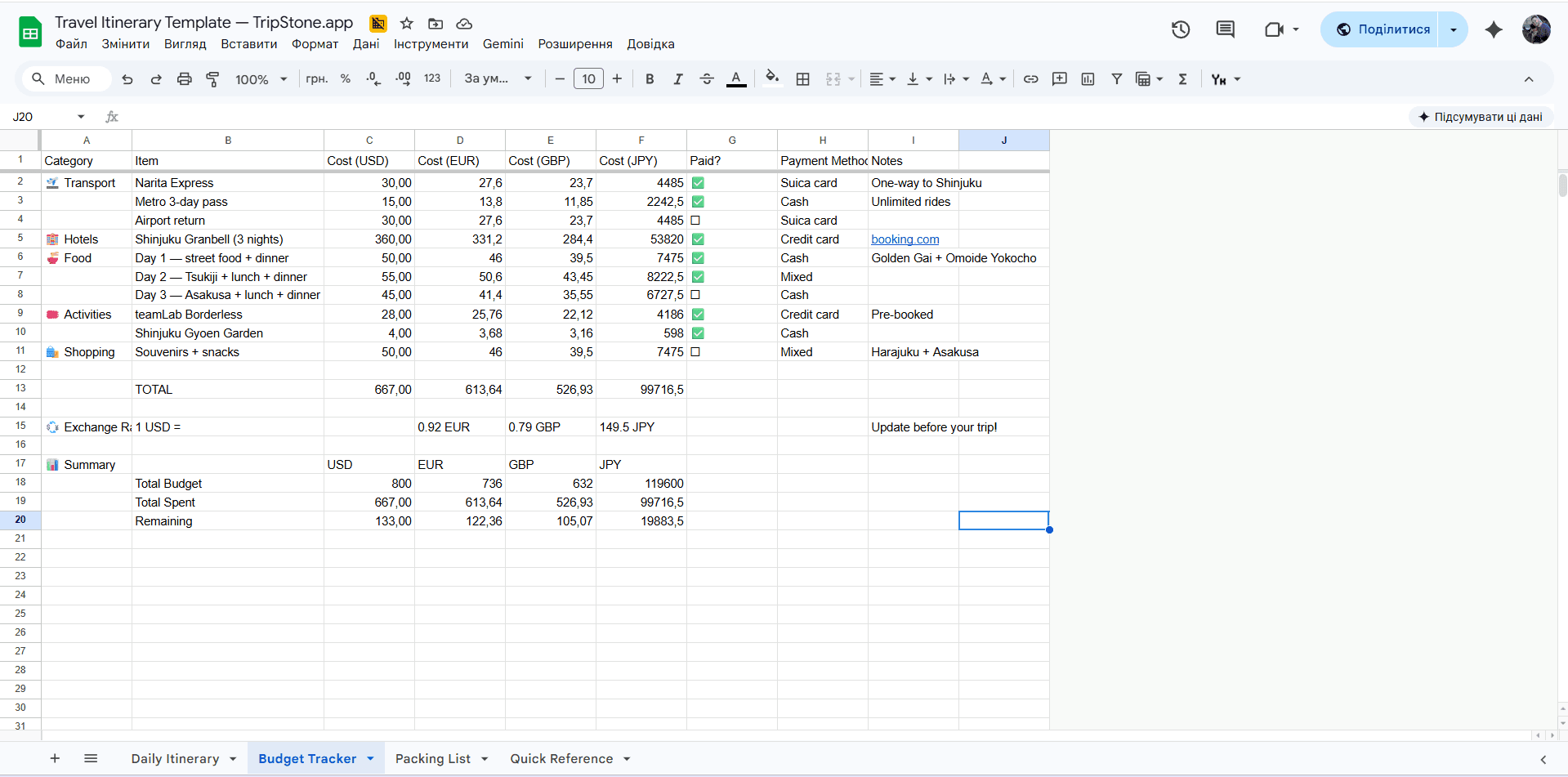
Task: Open the borders tool
Action: (802, 79)
